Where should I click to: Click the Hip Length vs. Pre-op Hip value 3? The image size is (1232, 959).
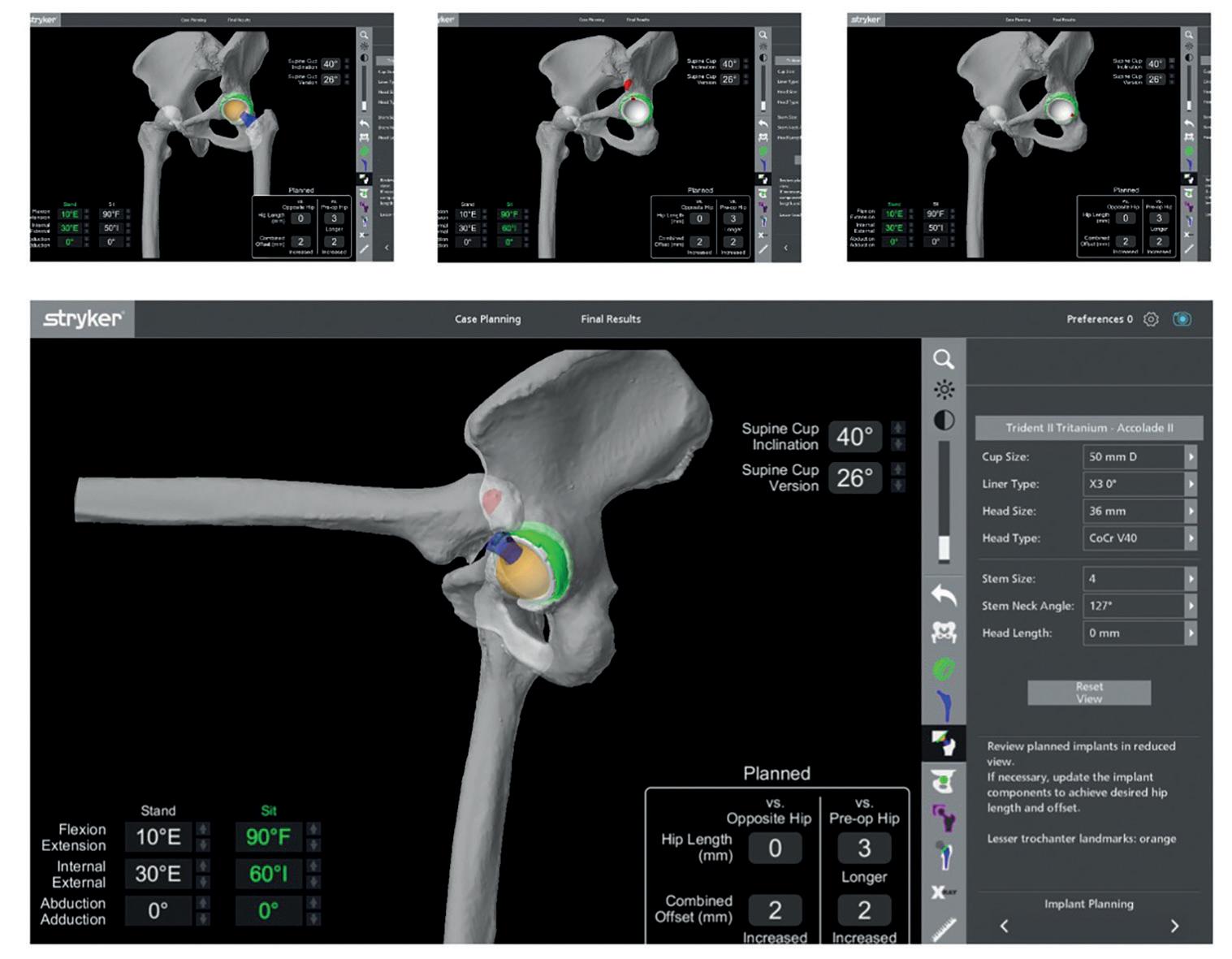pyautogui.click(x=864, y=849)
